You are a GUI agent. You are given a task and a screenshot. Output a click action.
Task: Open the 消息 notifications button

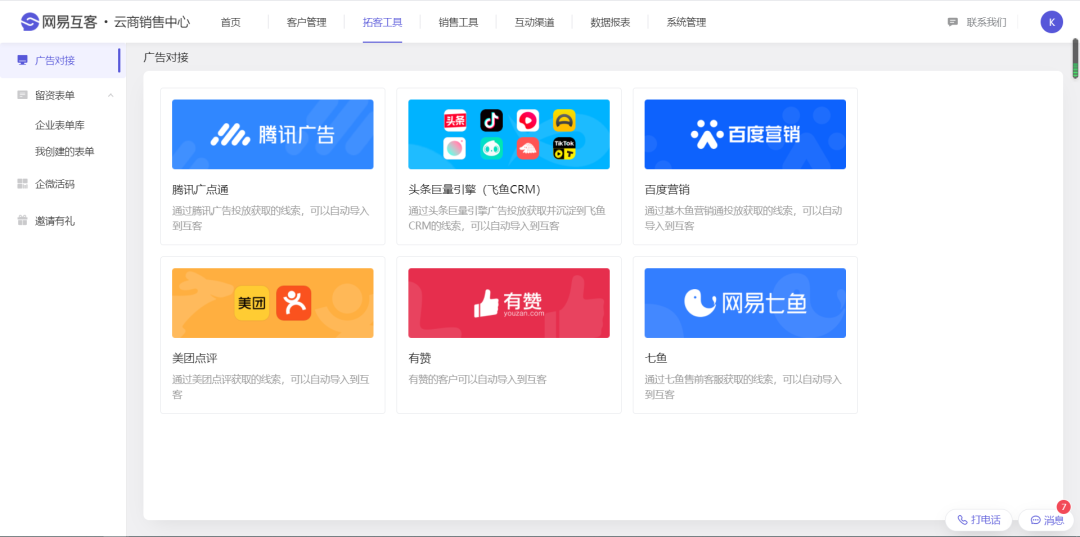(x=1047, y=520)
